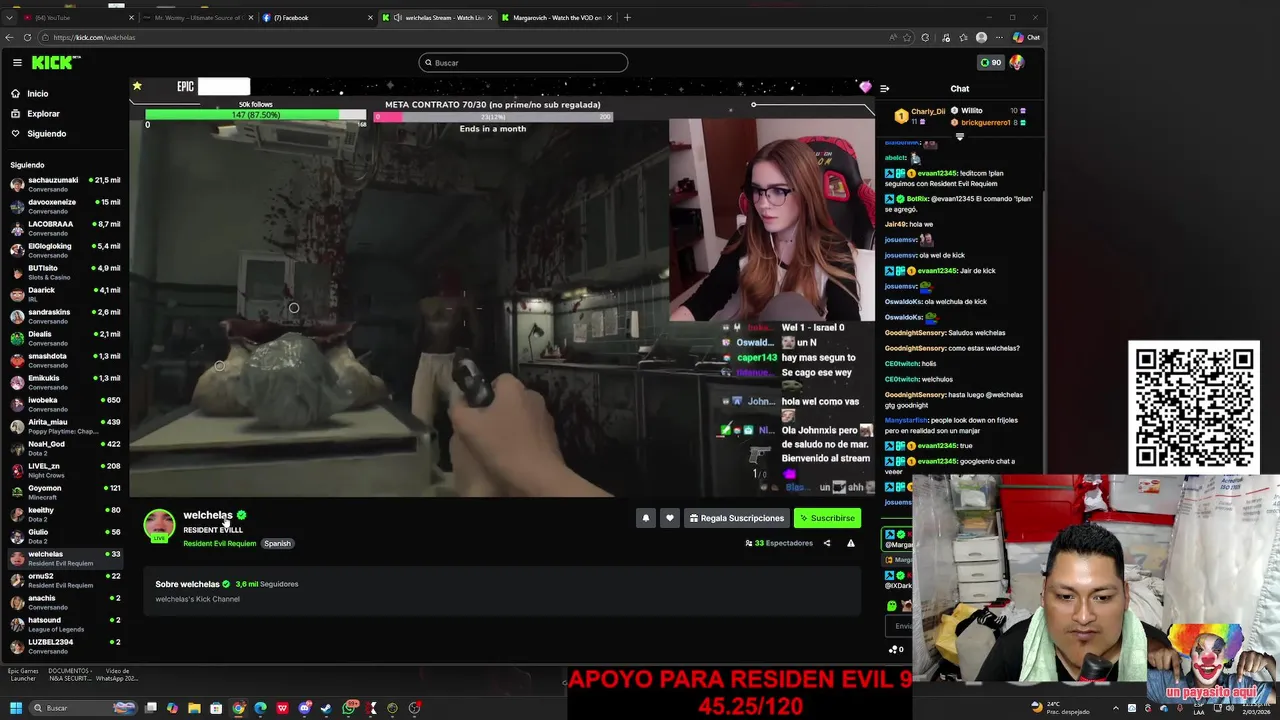Viewport: 1280px width, 720px height.
Task: Open iwobeka channel in followed list
Action: [x=65, y=404]
